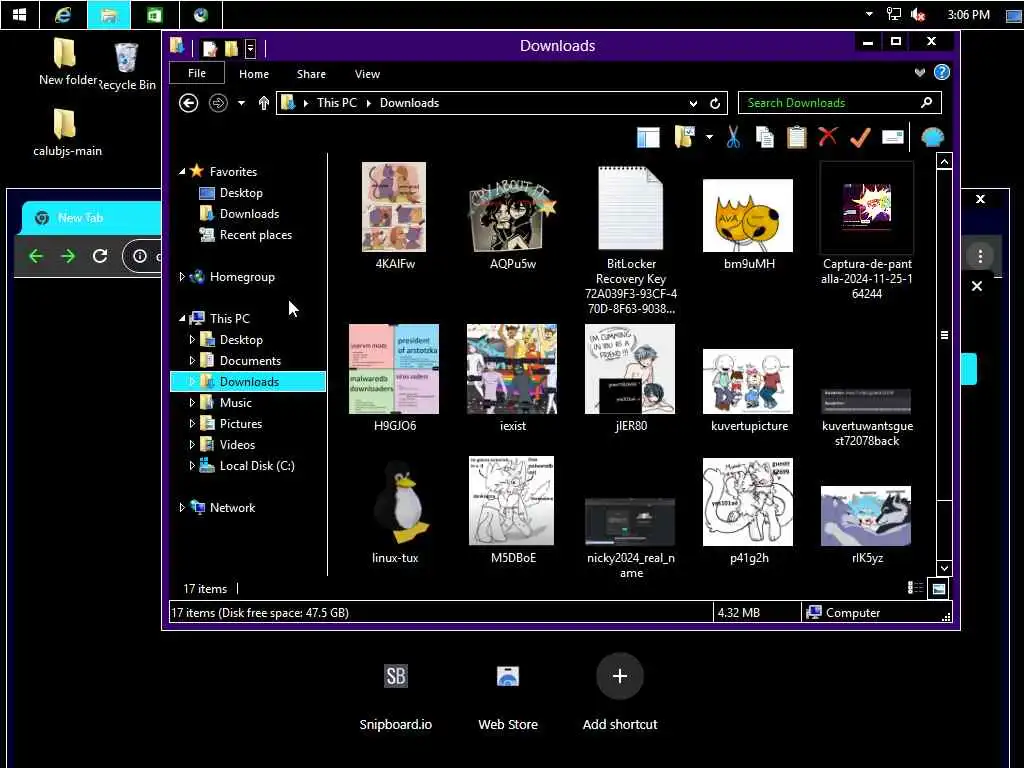Expand the ribbon using the chevron
Screen dimensions: 1024x768
[920, 72]
